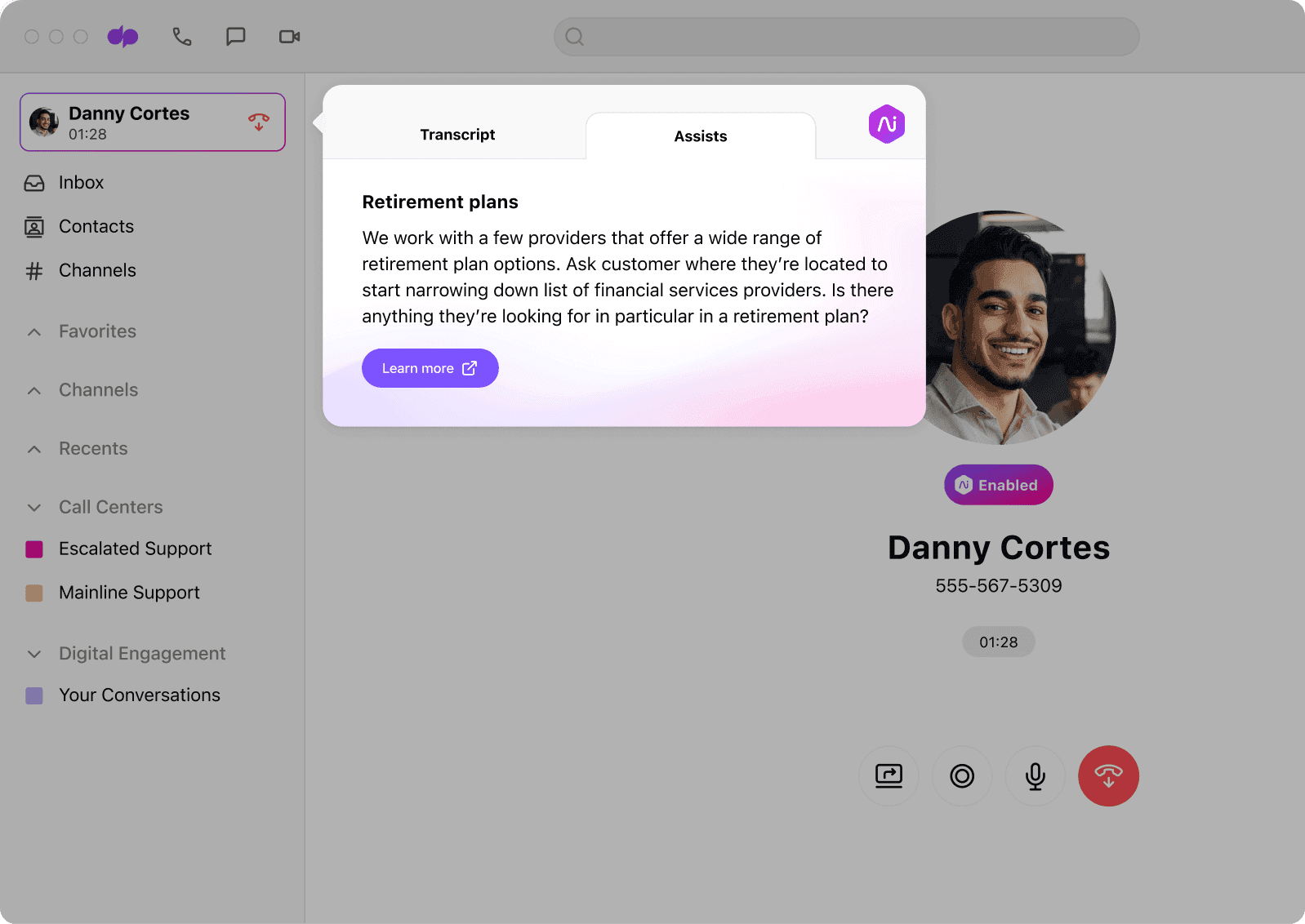Click the magenta Escalated Support color swatch
The width and height of the screenshot is (1305, 924).
[34, 549]
